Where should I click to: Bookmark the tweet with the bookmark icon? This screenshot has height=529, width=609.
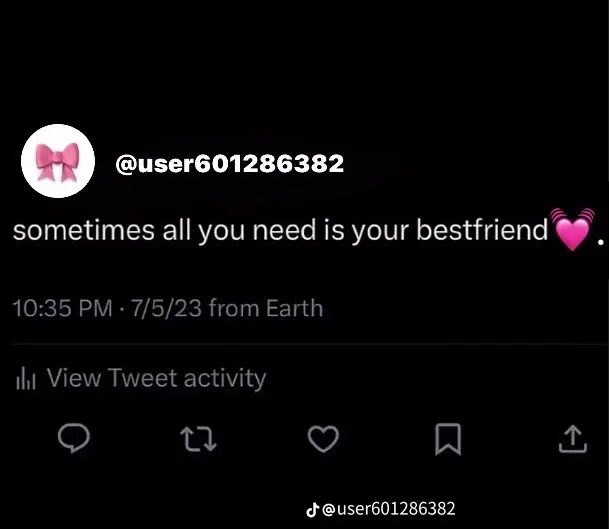click(448, 439)
